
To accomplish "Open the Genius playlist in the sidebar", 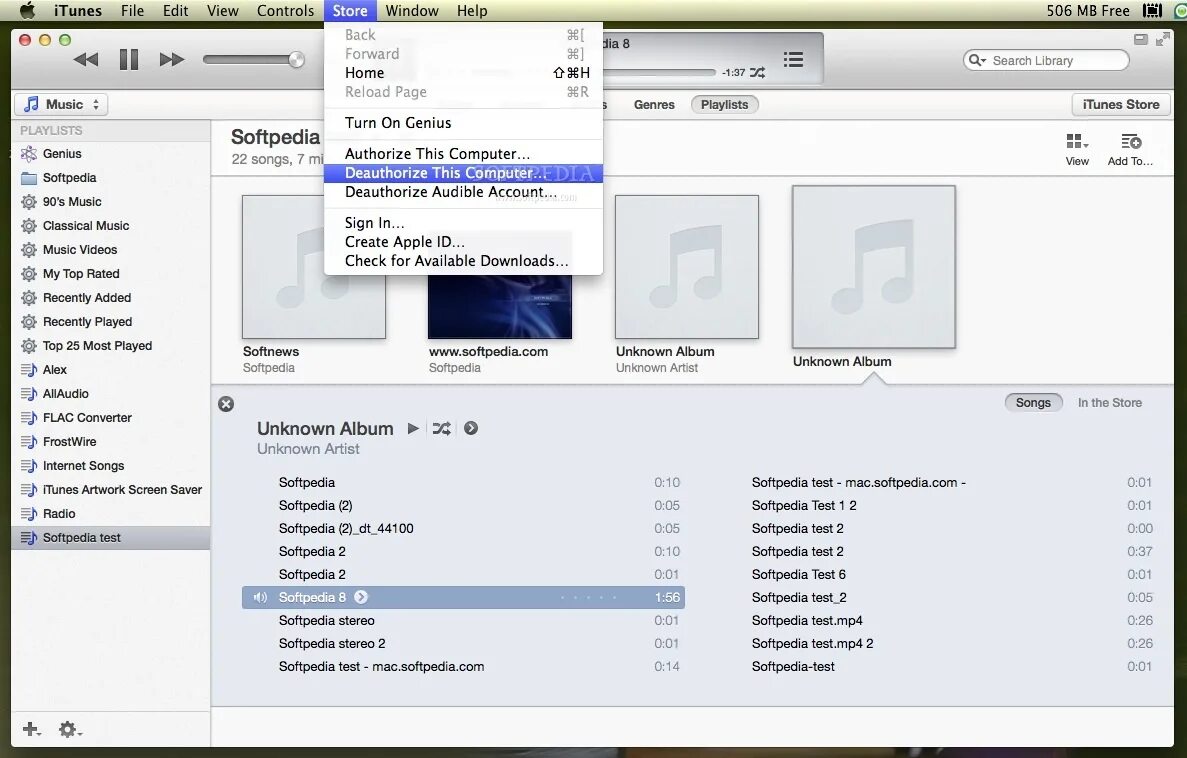I will coord(62,154).
